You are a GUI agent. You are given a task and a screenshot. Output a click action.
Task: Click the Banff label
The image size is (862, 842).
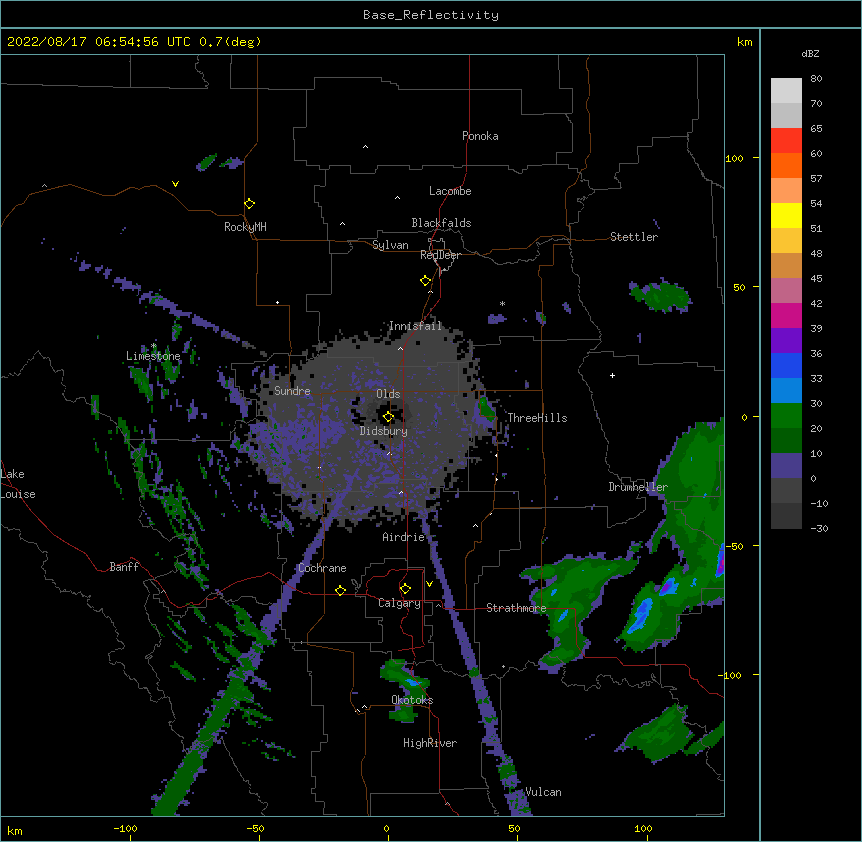[124, 567]
